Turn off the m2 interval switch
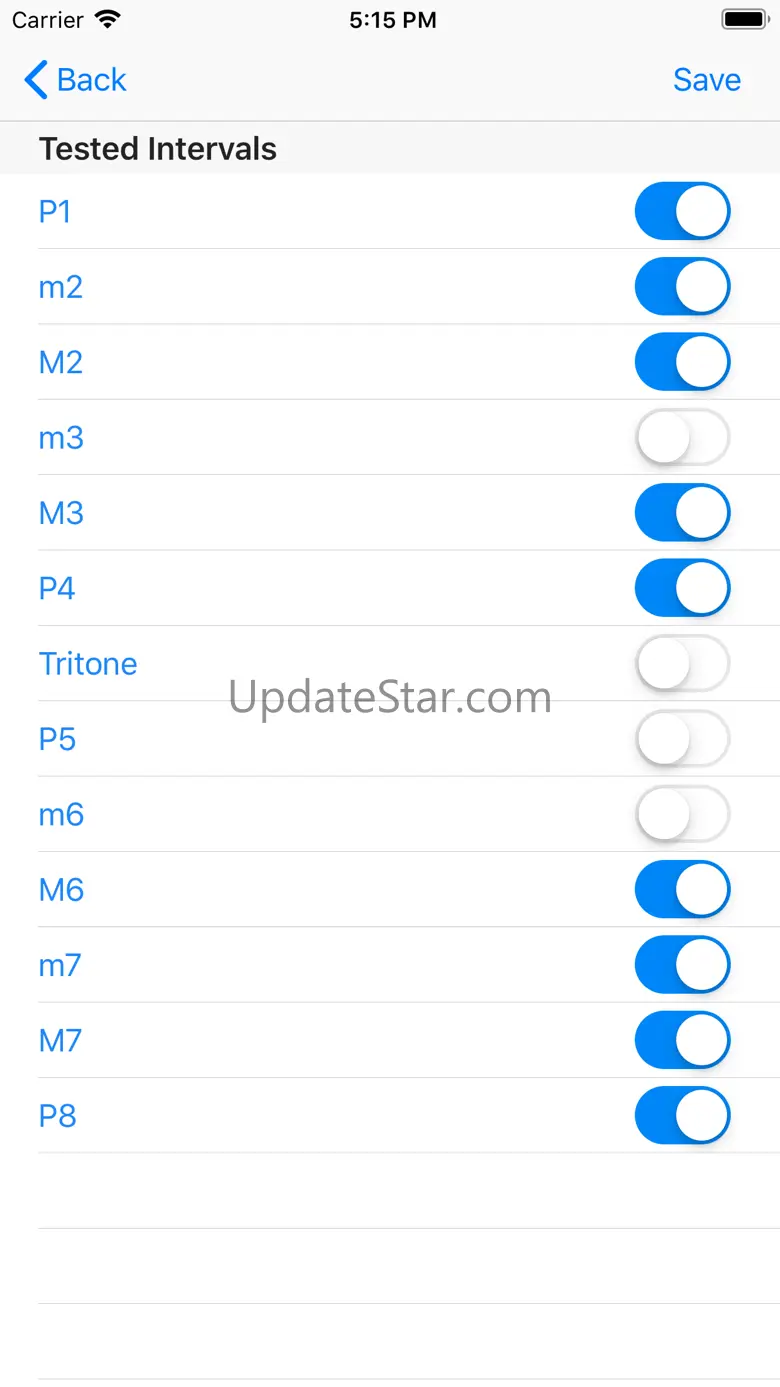 [682, 287]
